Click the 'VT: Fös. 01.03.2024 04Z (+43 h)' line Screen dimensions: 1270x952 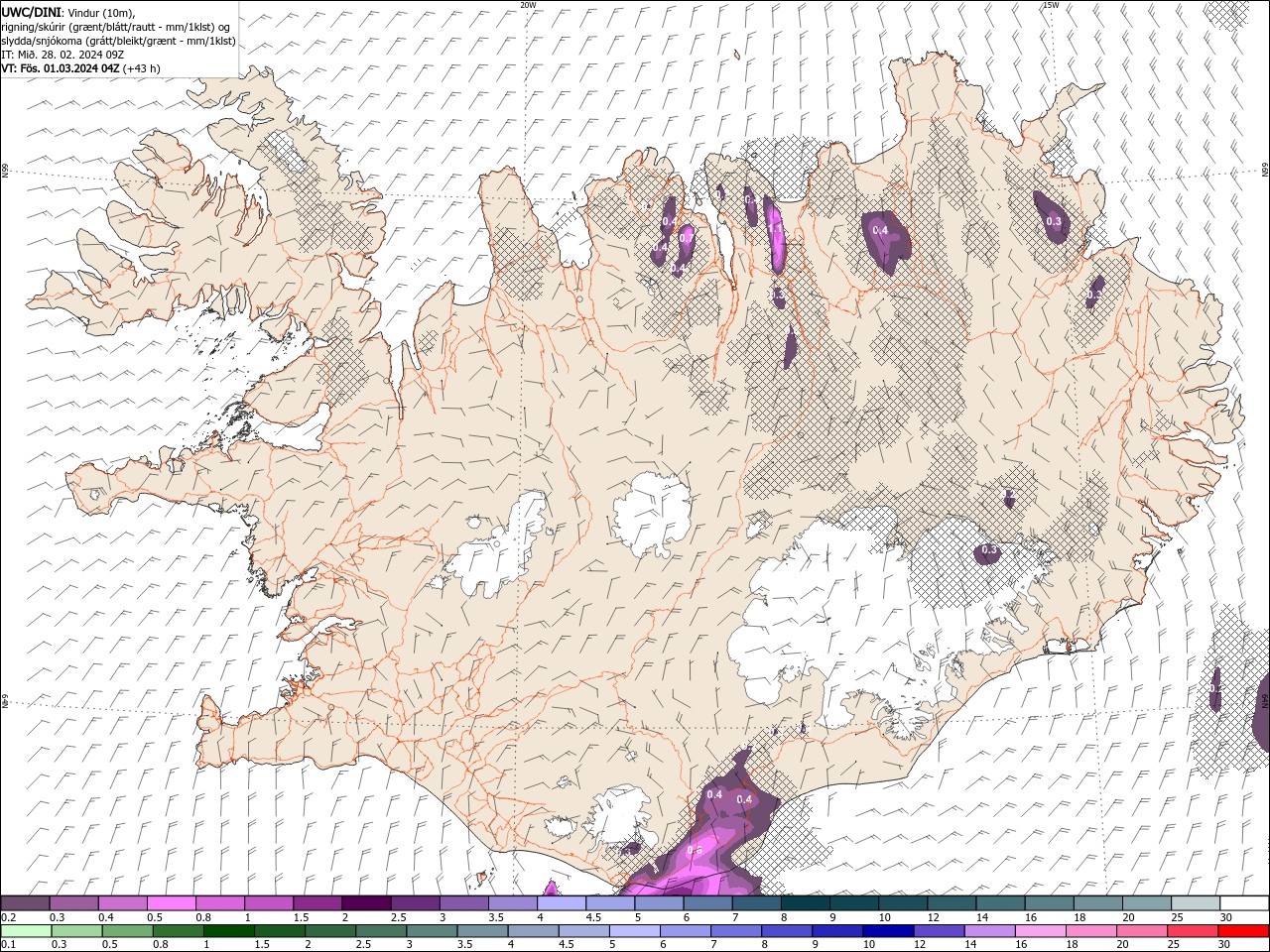pos(81,68)
